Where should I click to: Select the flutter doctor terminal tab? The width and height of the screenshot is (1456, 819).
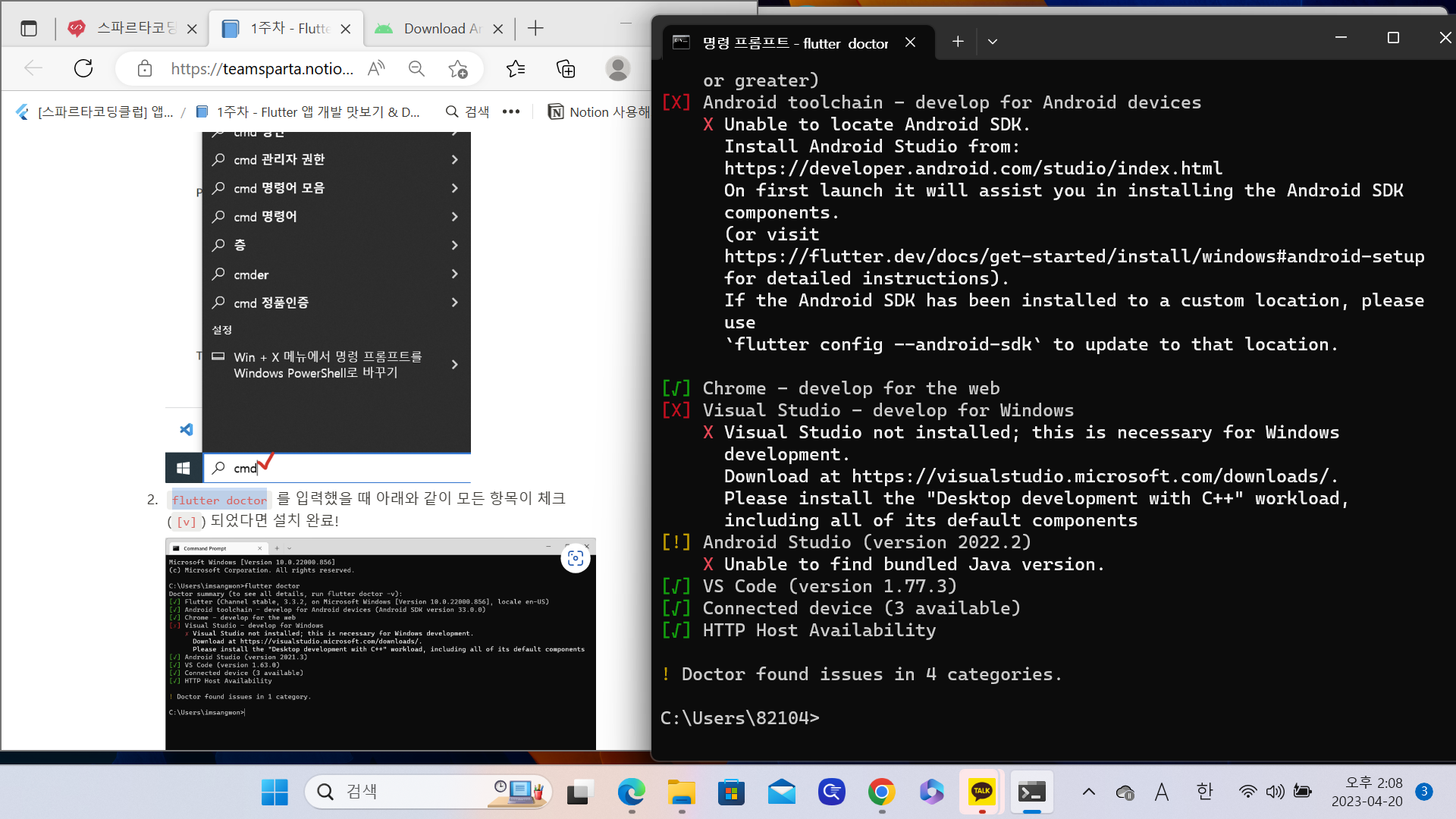pos(795,43)
